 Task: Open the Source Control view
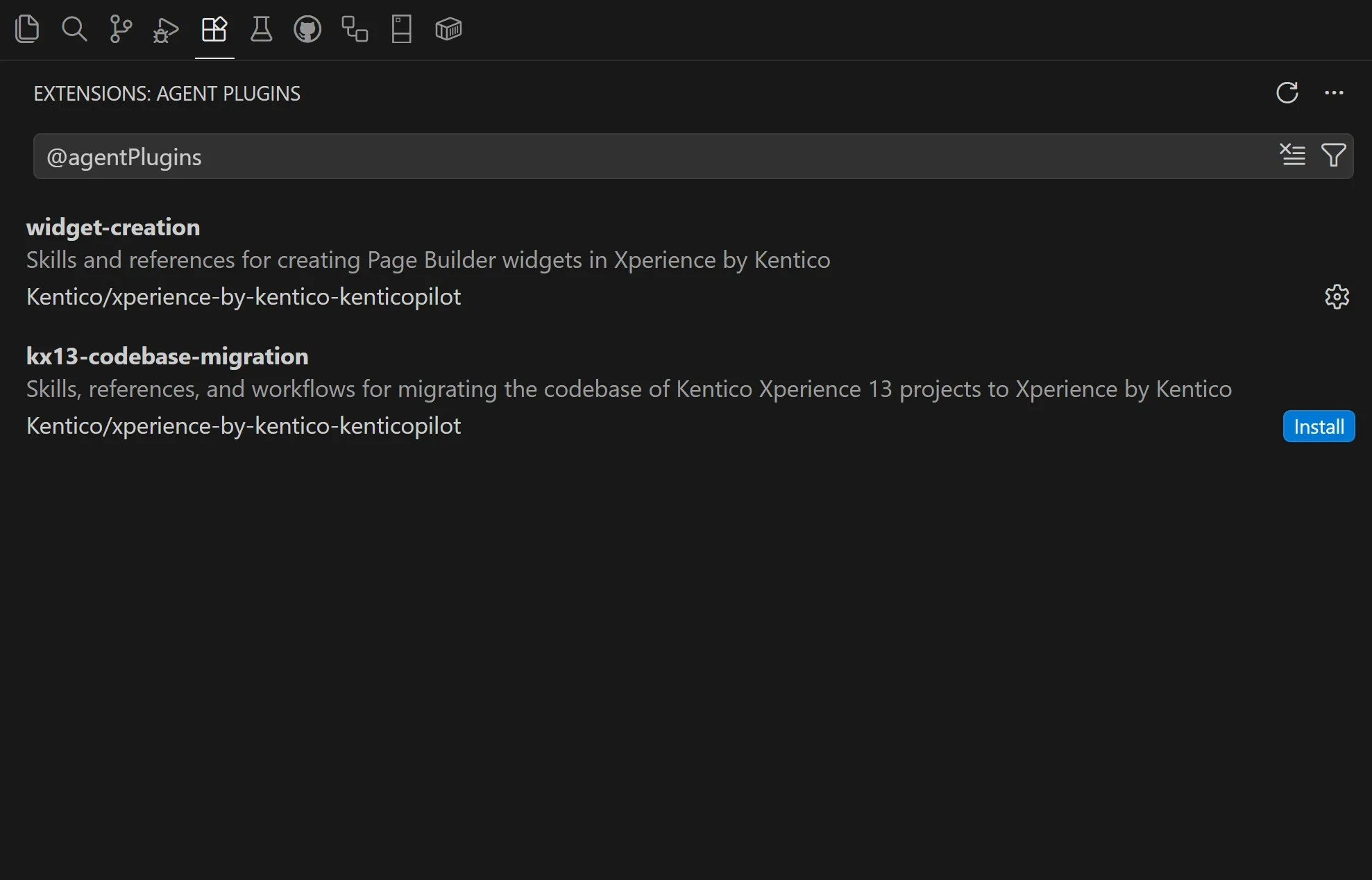[121, 29]
